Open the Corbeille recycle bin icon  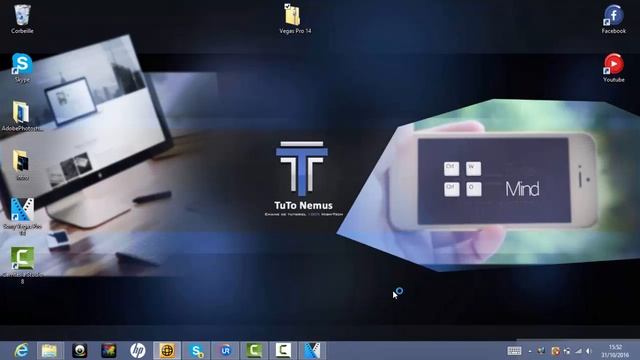22,19
